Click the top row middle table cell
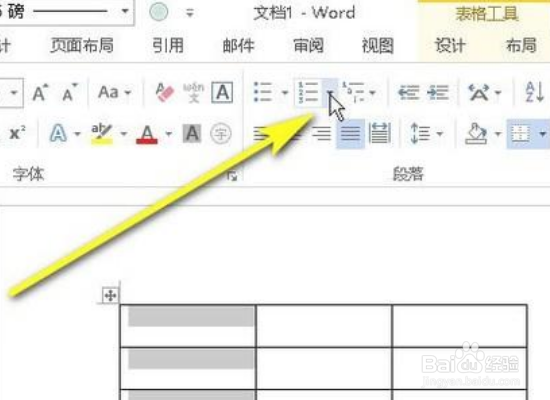Image resolution: width=550 pixels, height=400 pixels. click(x=324, y=326)
